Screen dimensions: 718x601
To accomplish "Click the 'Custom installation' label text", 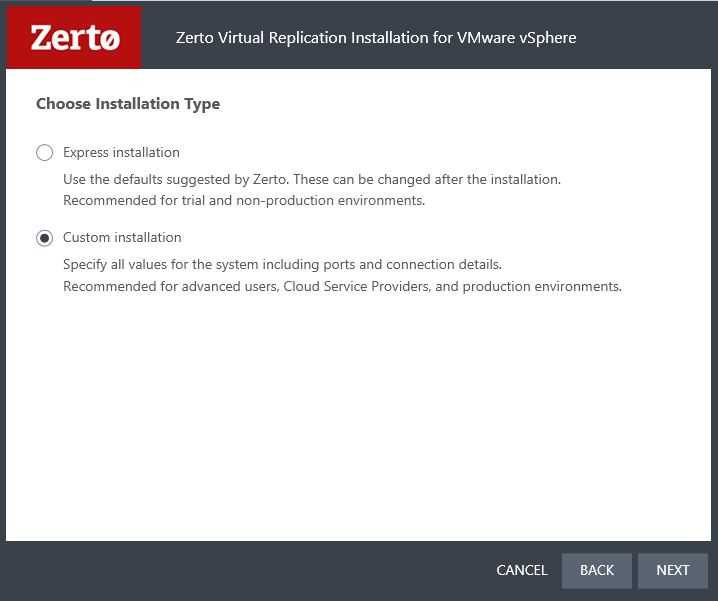I will pyautogui.click(x=122, y=238).
